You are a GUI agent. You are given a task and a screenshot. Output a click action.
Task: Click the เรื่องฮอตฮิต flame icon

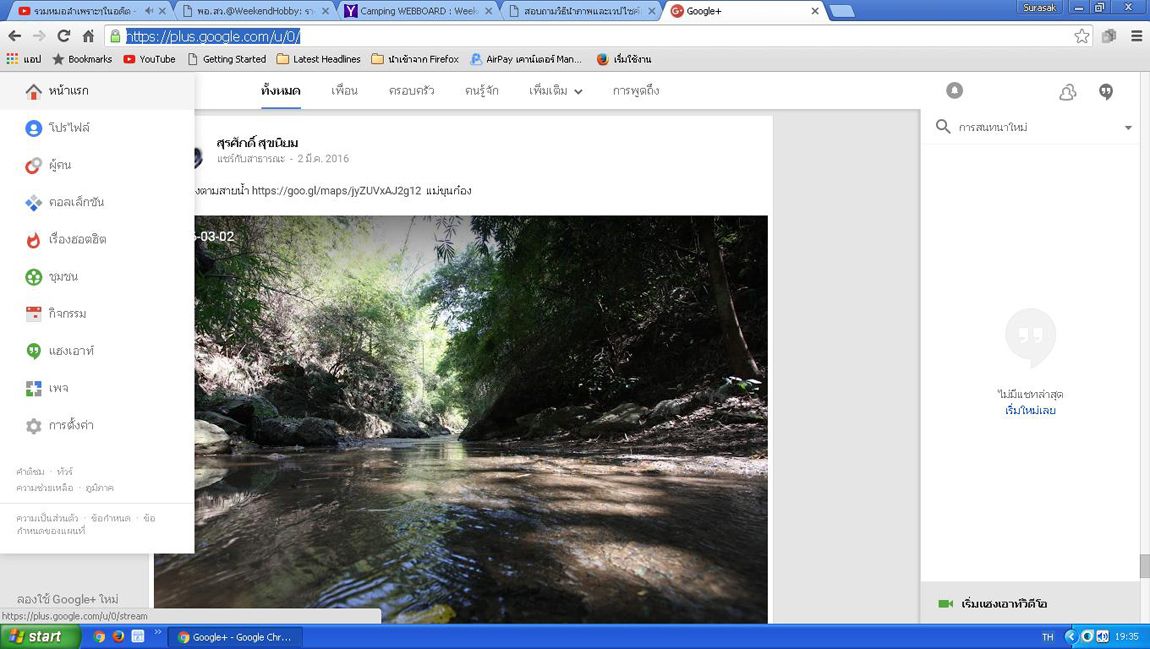click(x=33, y=240)
